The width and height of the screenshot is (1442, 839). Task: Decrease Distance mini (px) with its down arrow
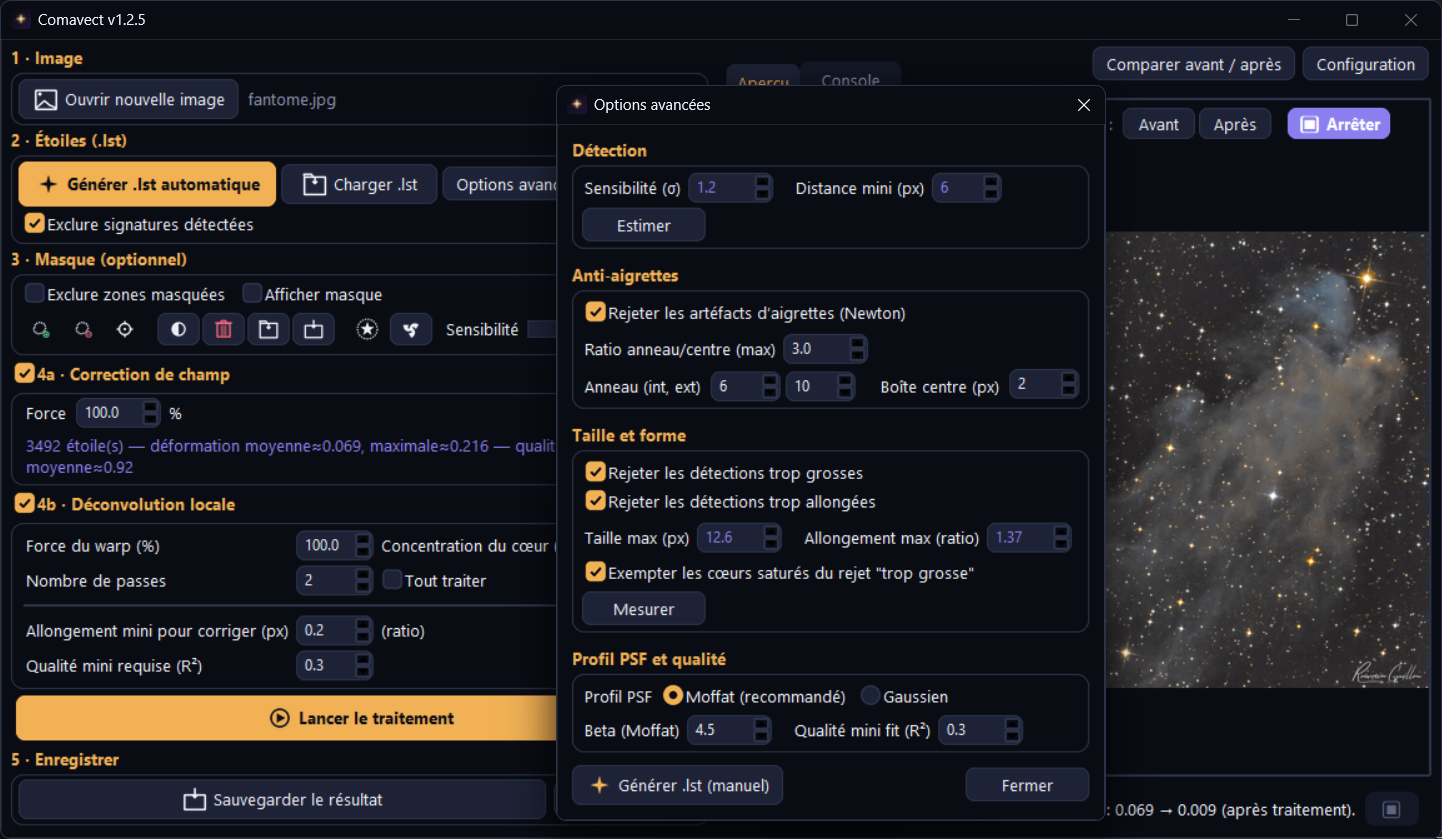[991, 194]
